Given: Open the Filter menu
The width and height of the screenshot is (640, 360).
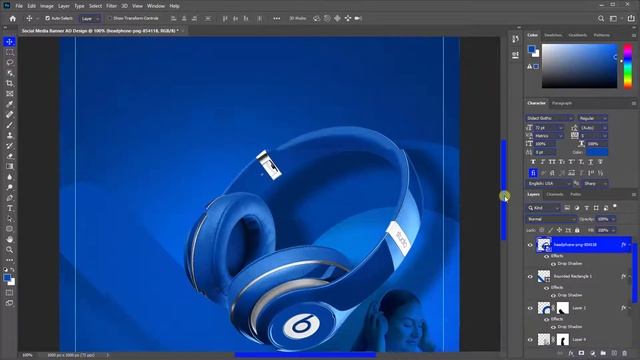Looking at the screenshot, I should pos(111,6).
